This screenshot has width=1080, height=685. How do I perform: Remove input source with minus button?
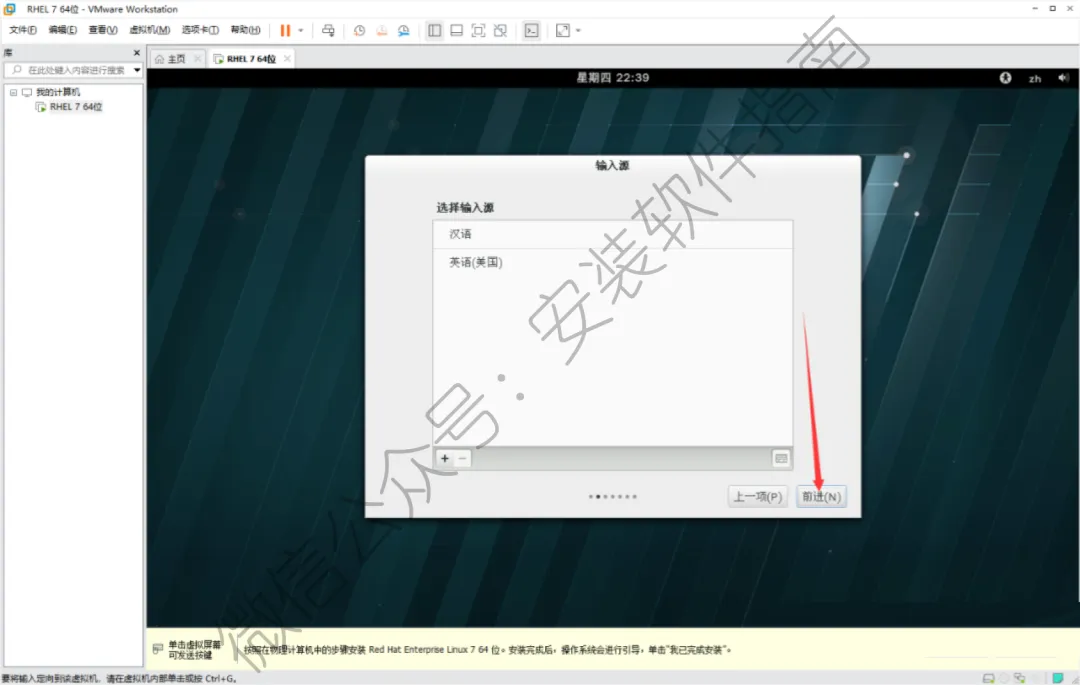[462, 459]
